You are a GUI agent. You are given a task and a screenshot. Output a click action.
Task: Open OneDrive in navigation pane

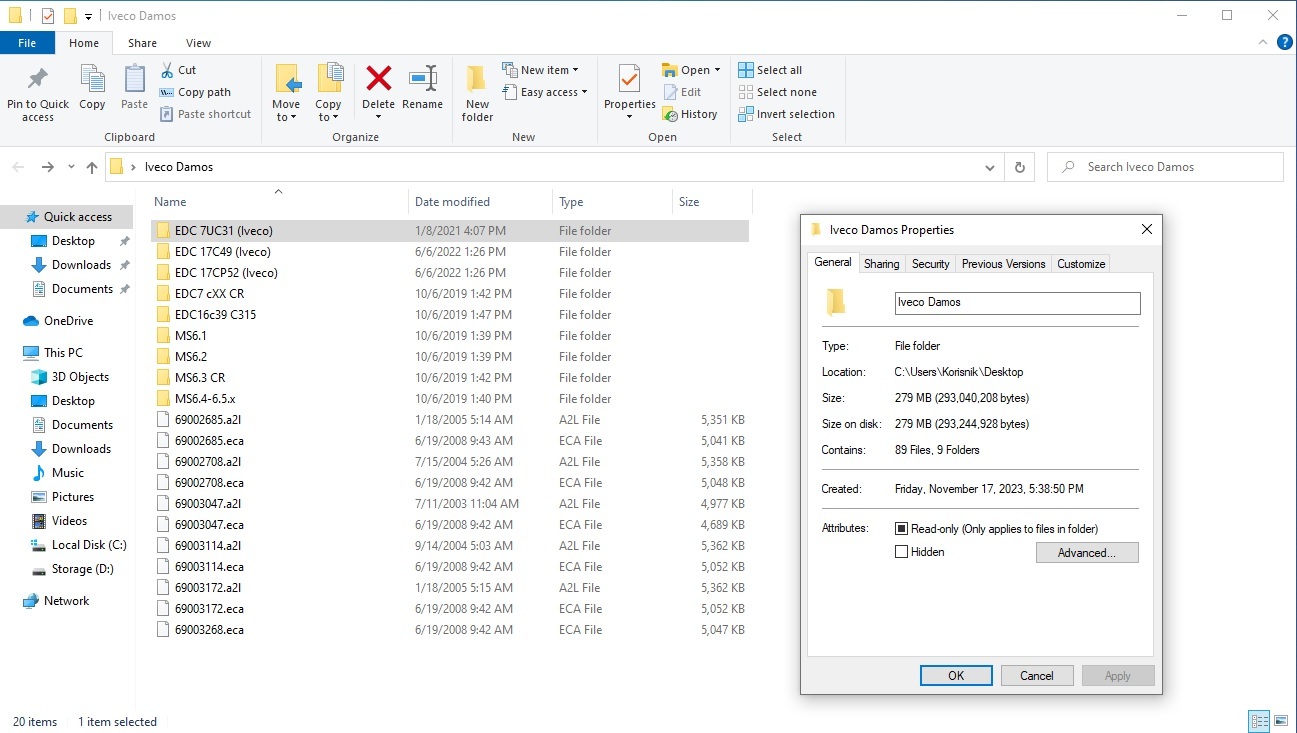68,321
